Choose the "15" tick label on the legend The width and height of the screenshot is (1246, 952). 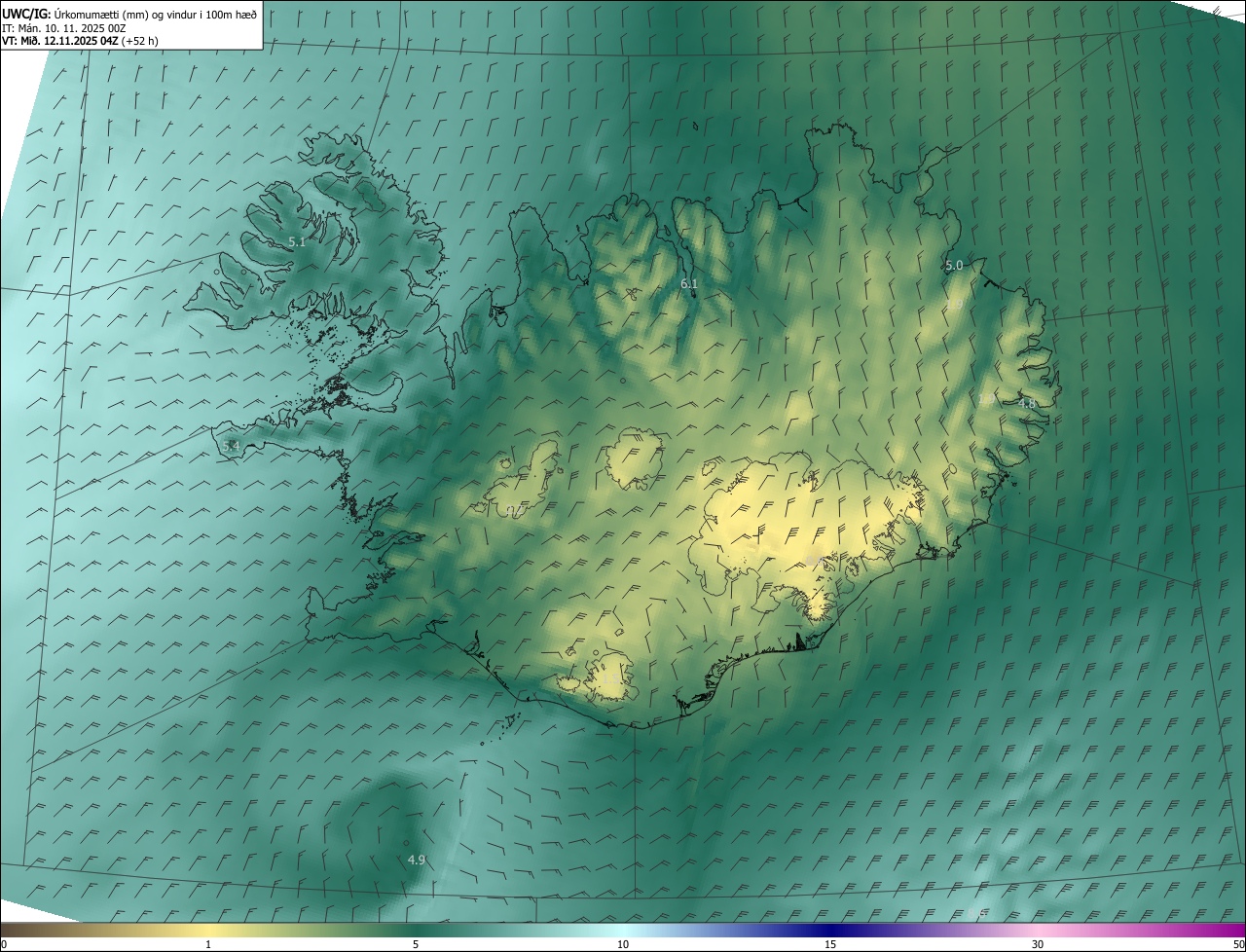(830, 944)
